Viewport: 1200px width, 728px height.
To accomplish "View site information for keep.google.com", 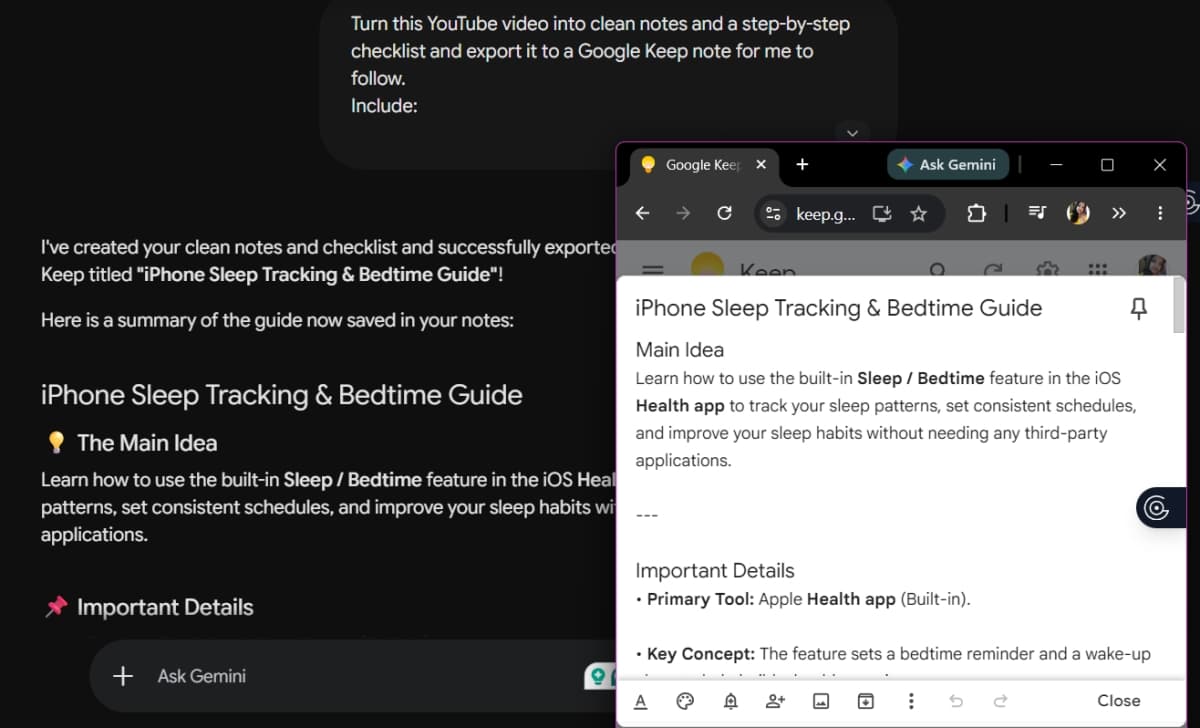I will [x=772, y=213].
